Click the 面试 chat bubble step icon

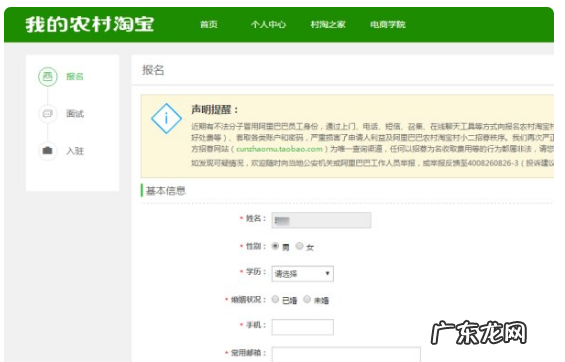point(48,114)
